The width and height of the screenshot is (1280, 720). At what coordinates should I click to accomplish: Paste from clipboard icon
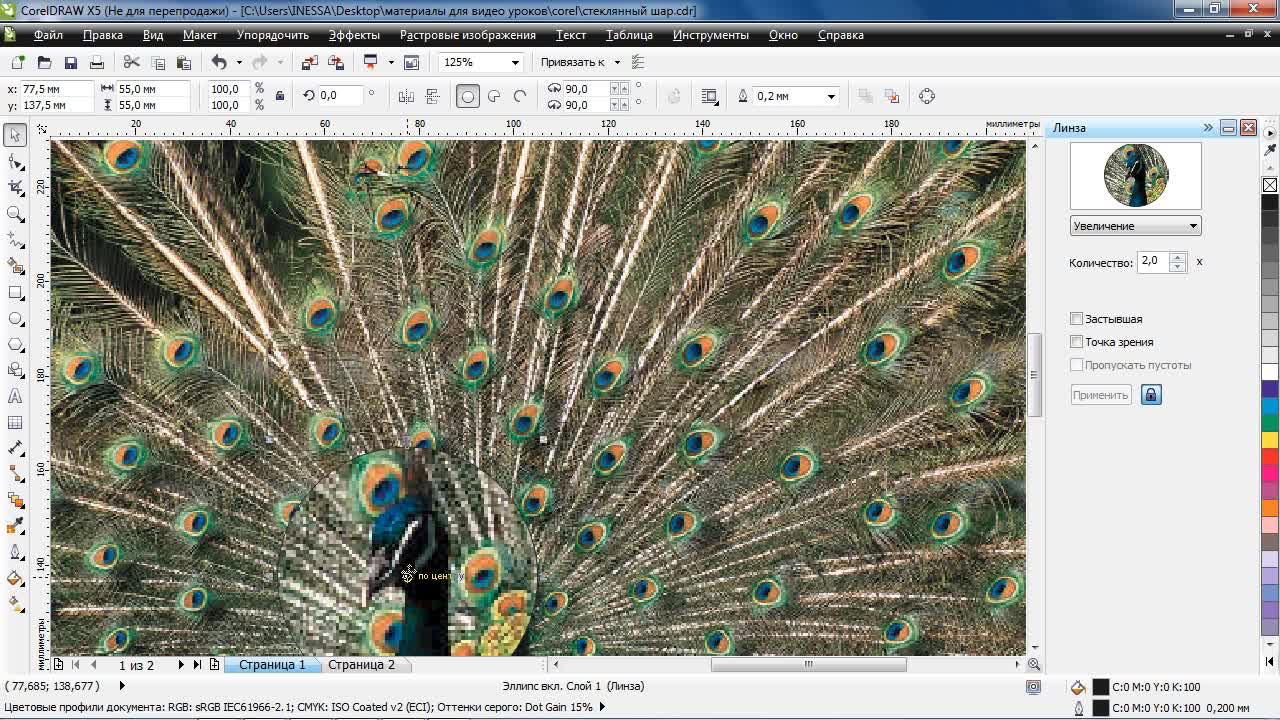(183, 62)
